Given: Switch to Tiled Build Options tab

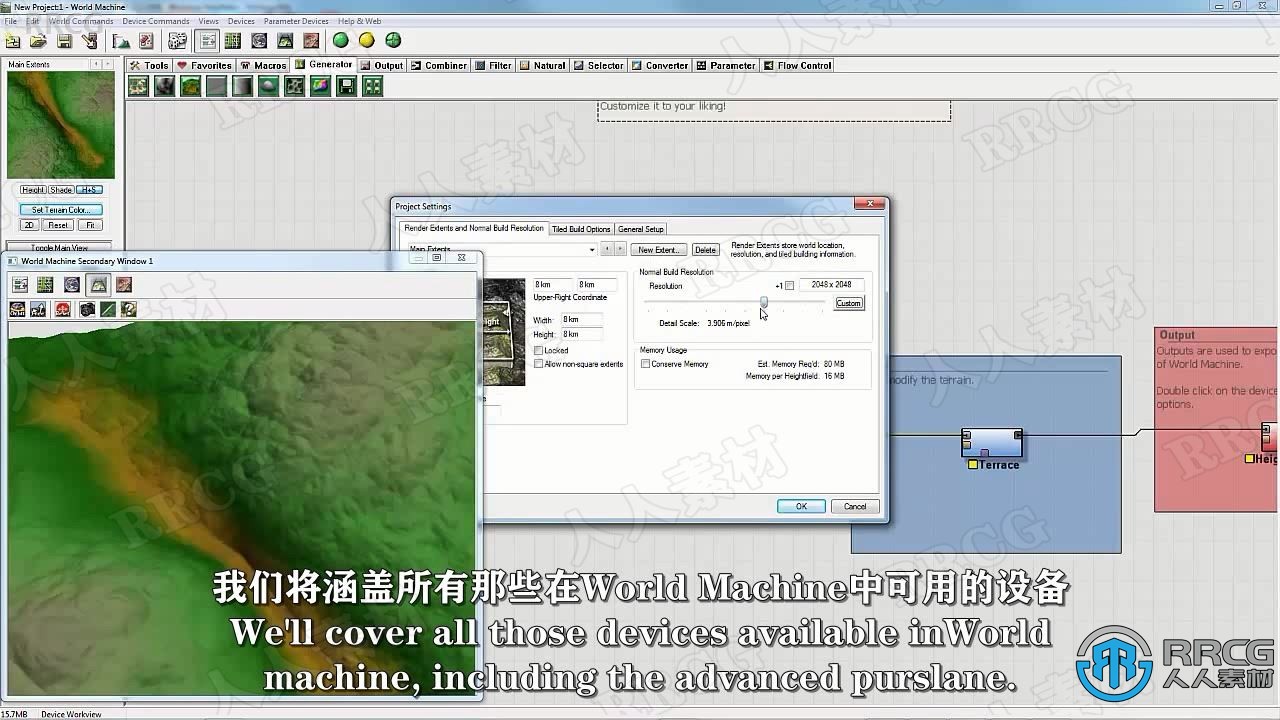Looking at the screenshot, I should coord(581,229).
